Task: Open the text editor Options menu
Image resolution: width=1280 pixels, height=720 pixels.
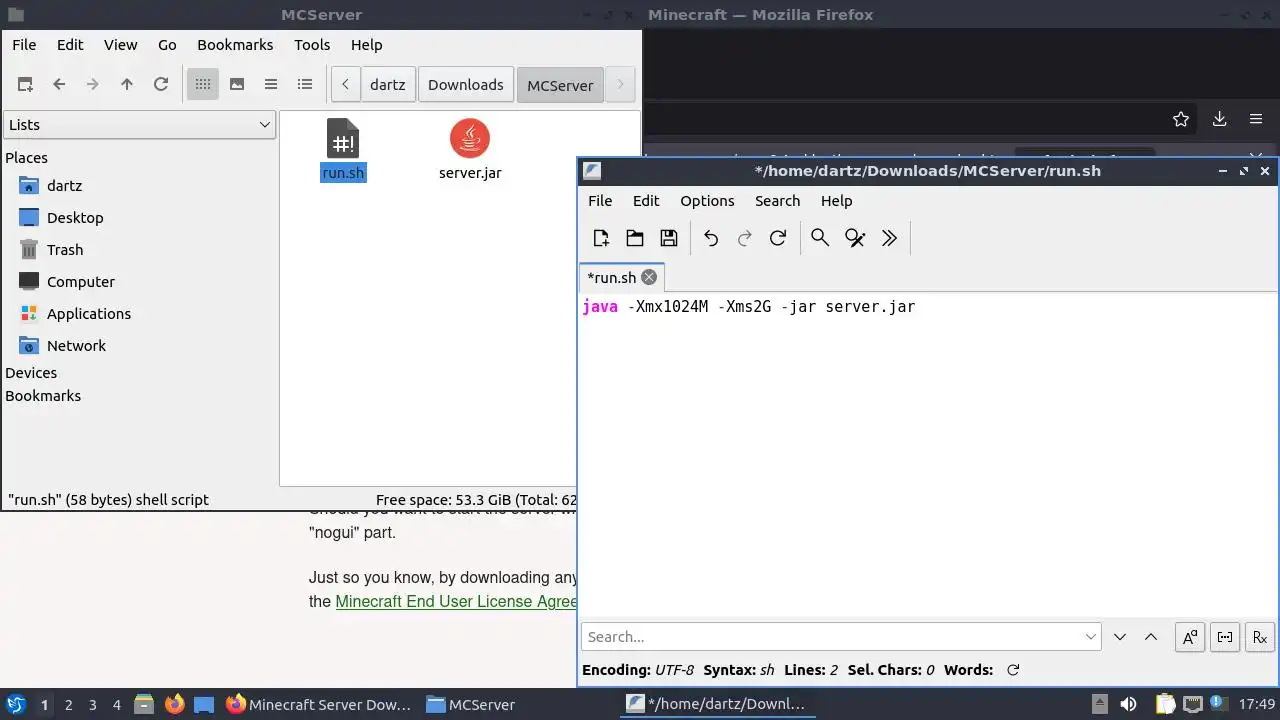Action: (x=707, y=201)
